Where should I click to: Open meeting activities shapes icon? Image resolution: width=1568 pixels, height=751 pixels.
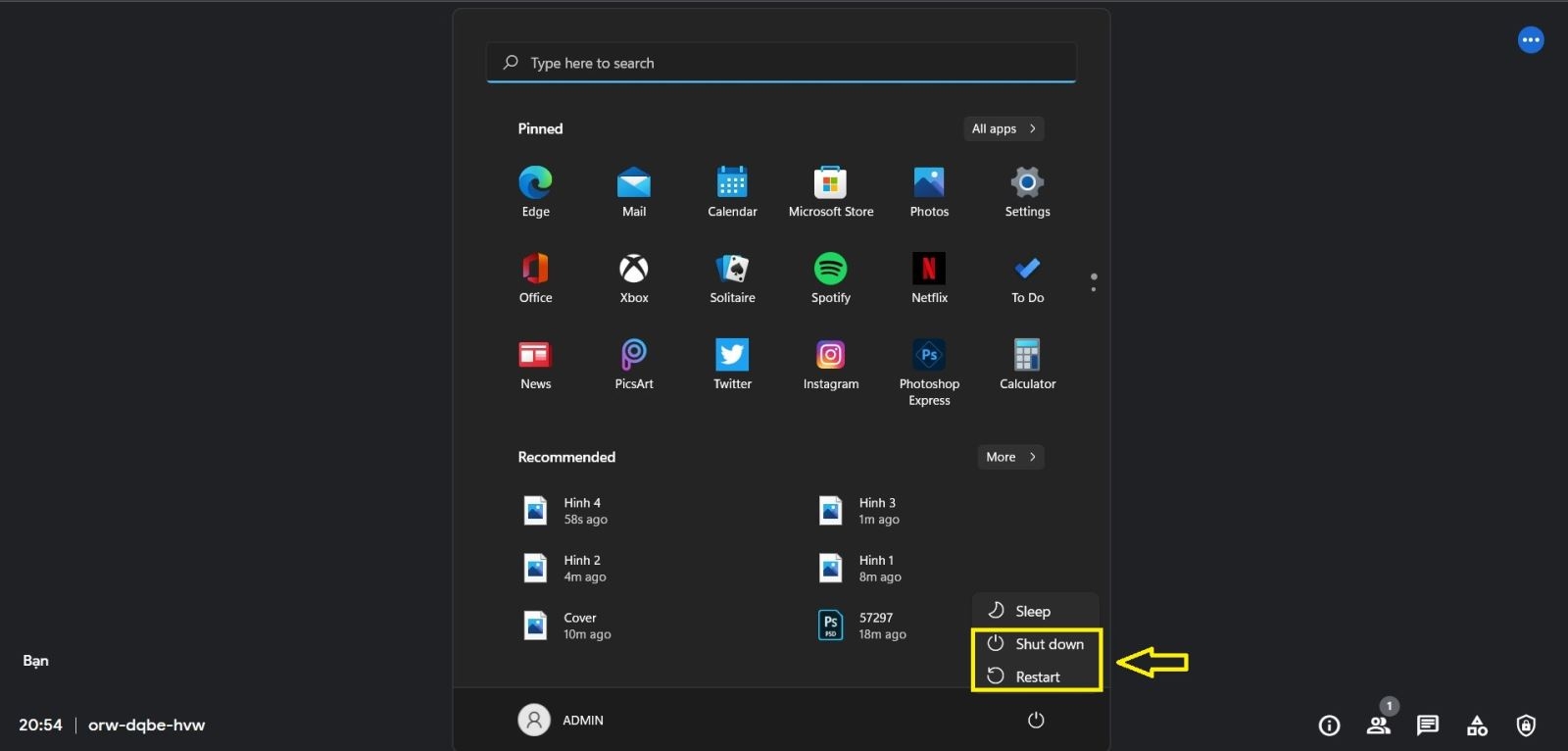pyautogui.click(x=1477, y=726)
